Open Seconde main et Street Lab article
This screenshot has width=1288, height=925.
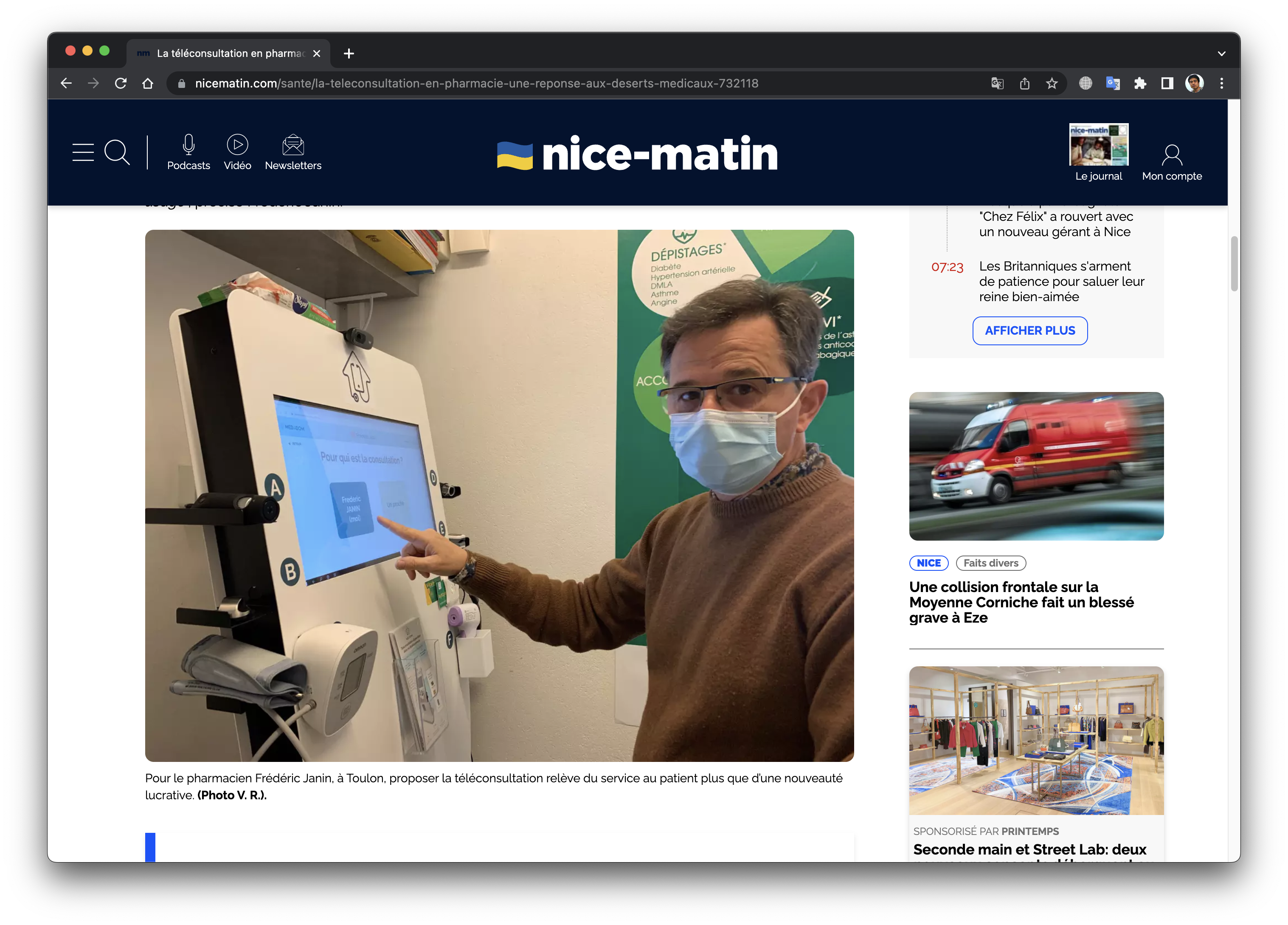pyautogui.click(x=1029, y=851)
